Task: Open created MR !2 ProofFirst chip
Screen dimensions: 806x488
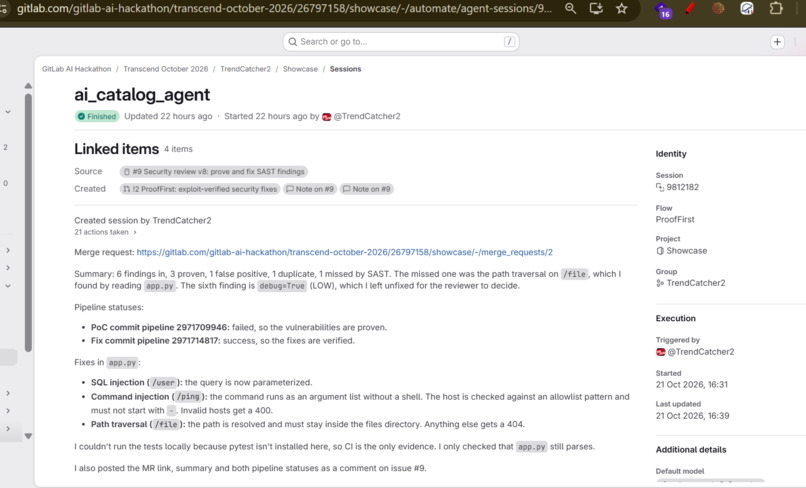Action: (200, 189)
